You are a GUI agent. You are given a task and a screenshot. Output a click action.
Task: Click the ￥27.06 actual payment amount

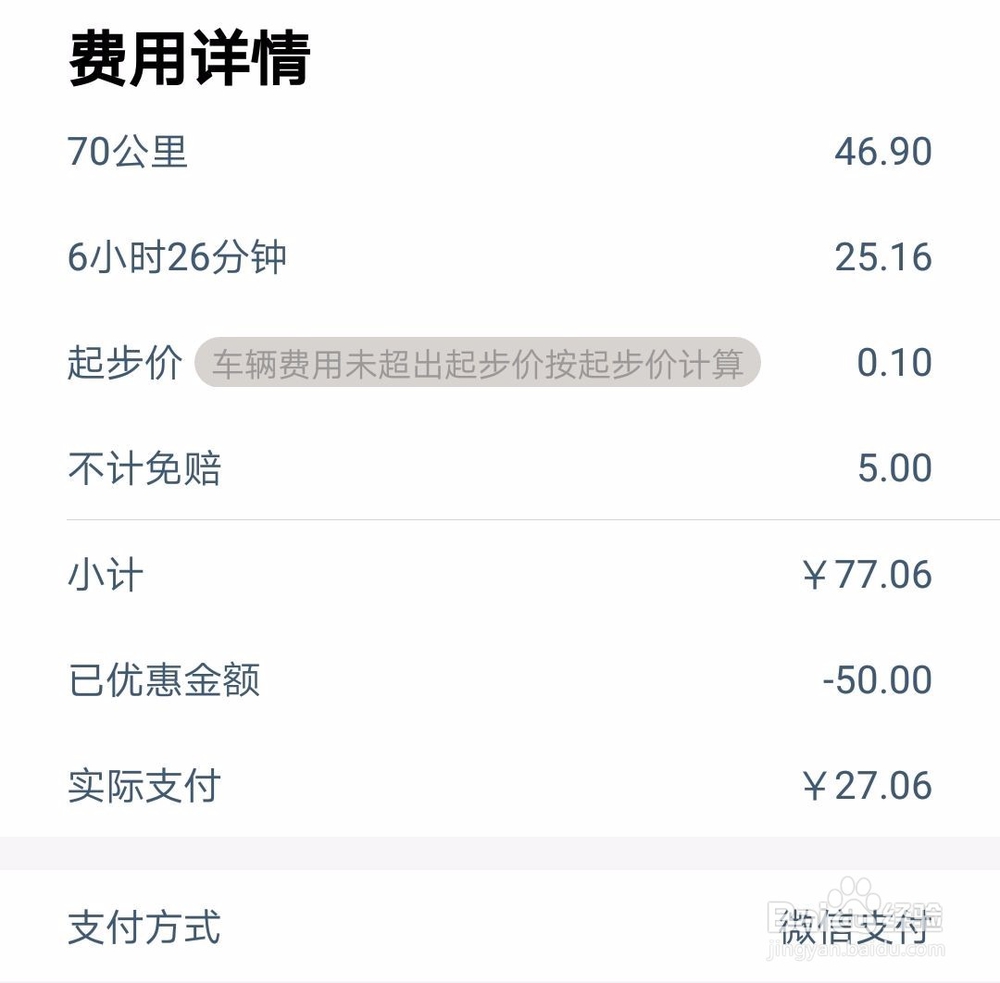pyautogui.click(x=867, y=785)
